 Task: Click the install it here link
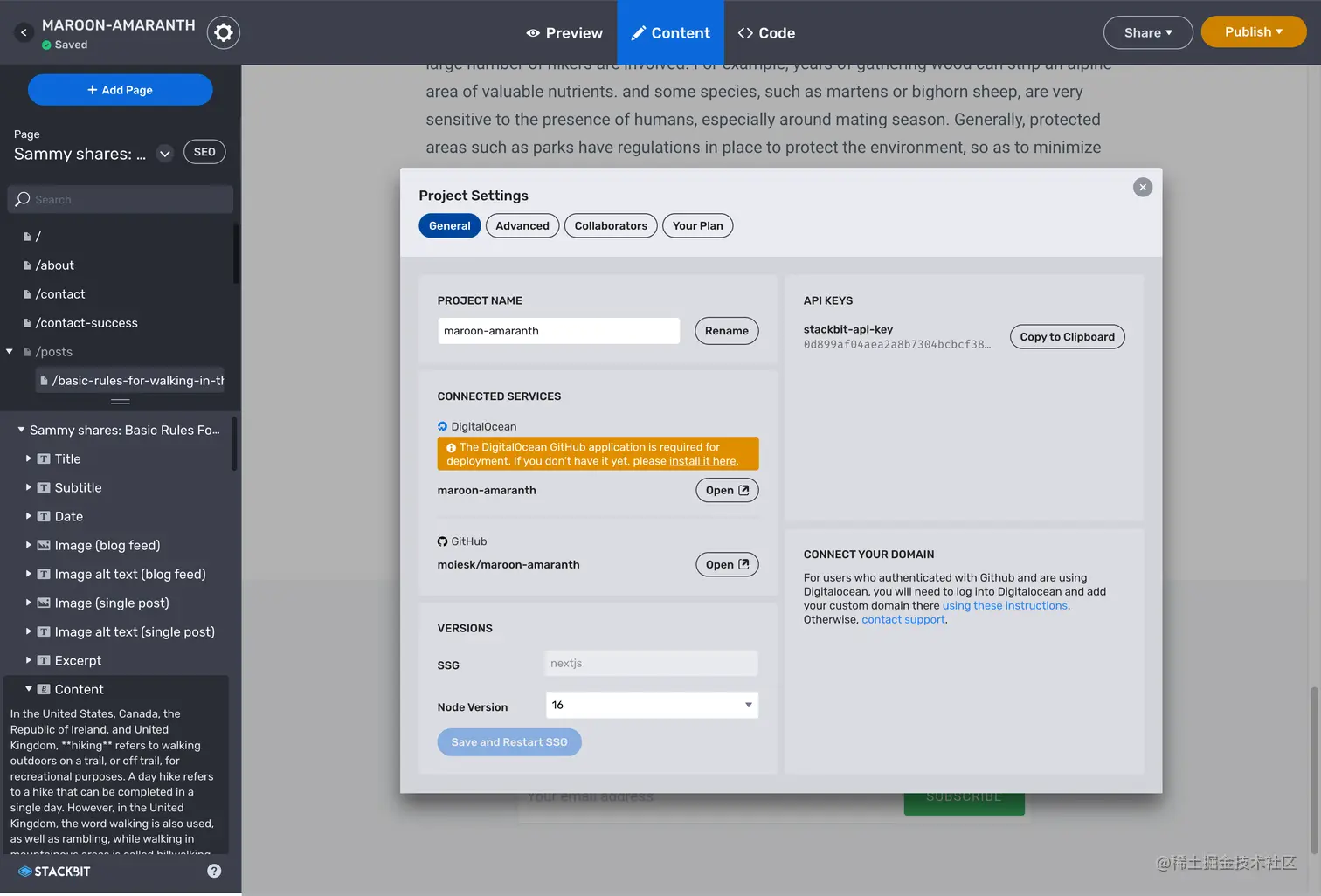(702, 461)
